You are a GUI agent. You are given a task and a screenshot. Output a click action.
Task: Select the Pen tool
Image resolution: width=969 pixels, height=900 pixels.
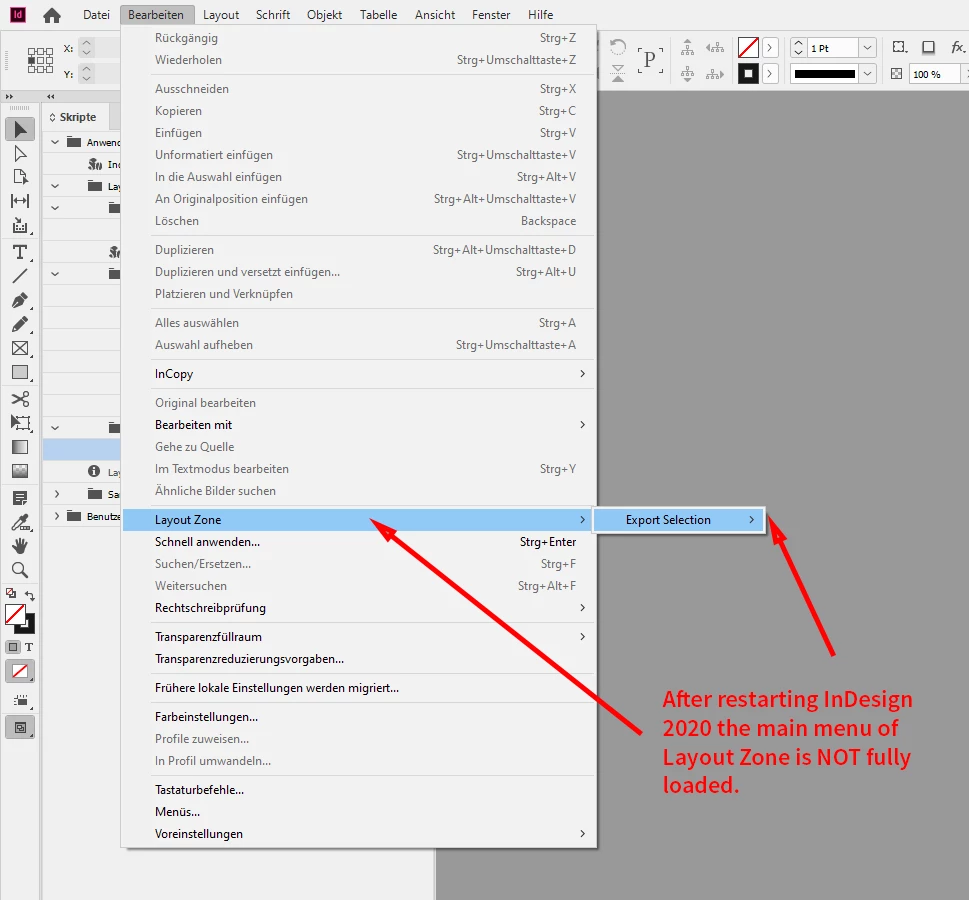click(x=20, y=300)
